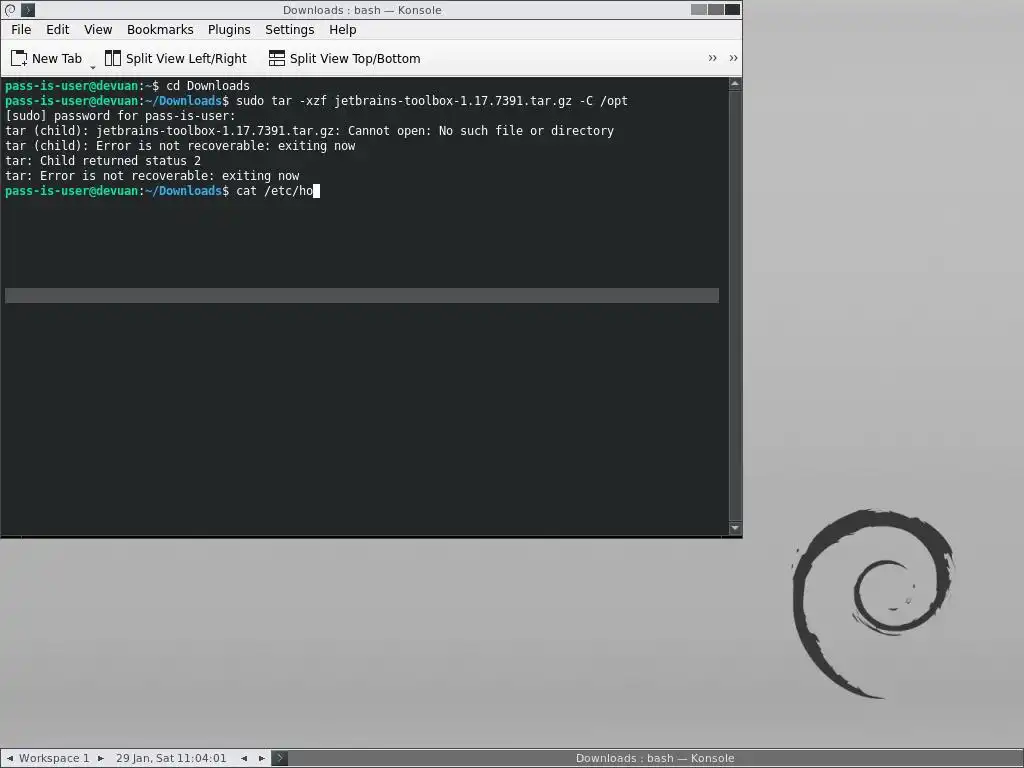Click the previous workspace arrow left of Workspace 1
The width and height of the screenshot is (1024, 768).
[x=10, y=758]
